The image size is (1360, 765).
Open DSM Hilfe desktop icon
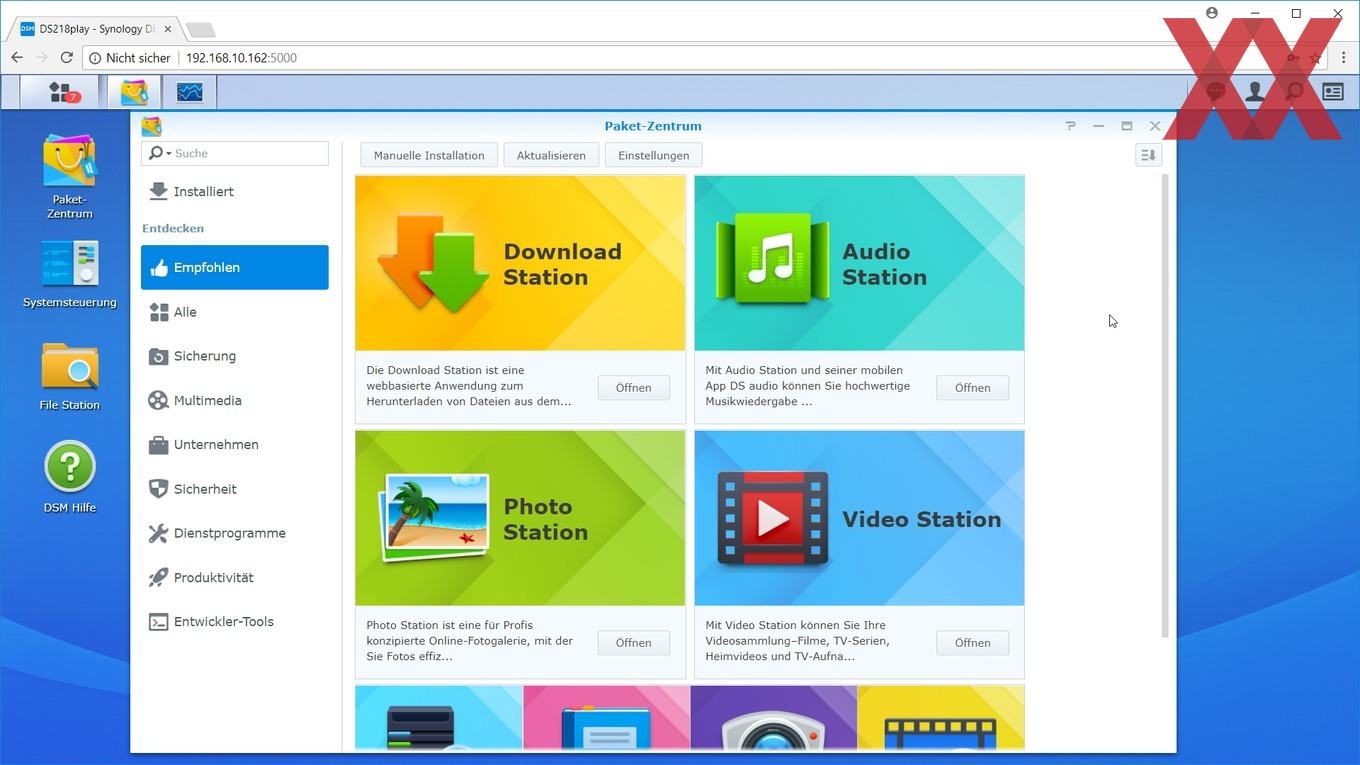pyautogui.click(x=69, y=478)
